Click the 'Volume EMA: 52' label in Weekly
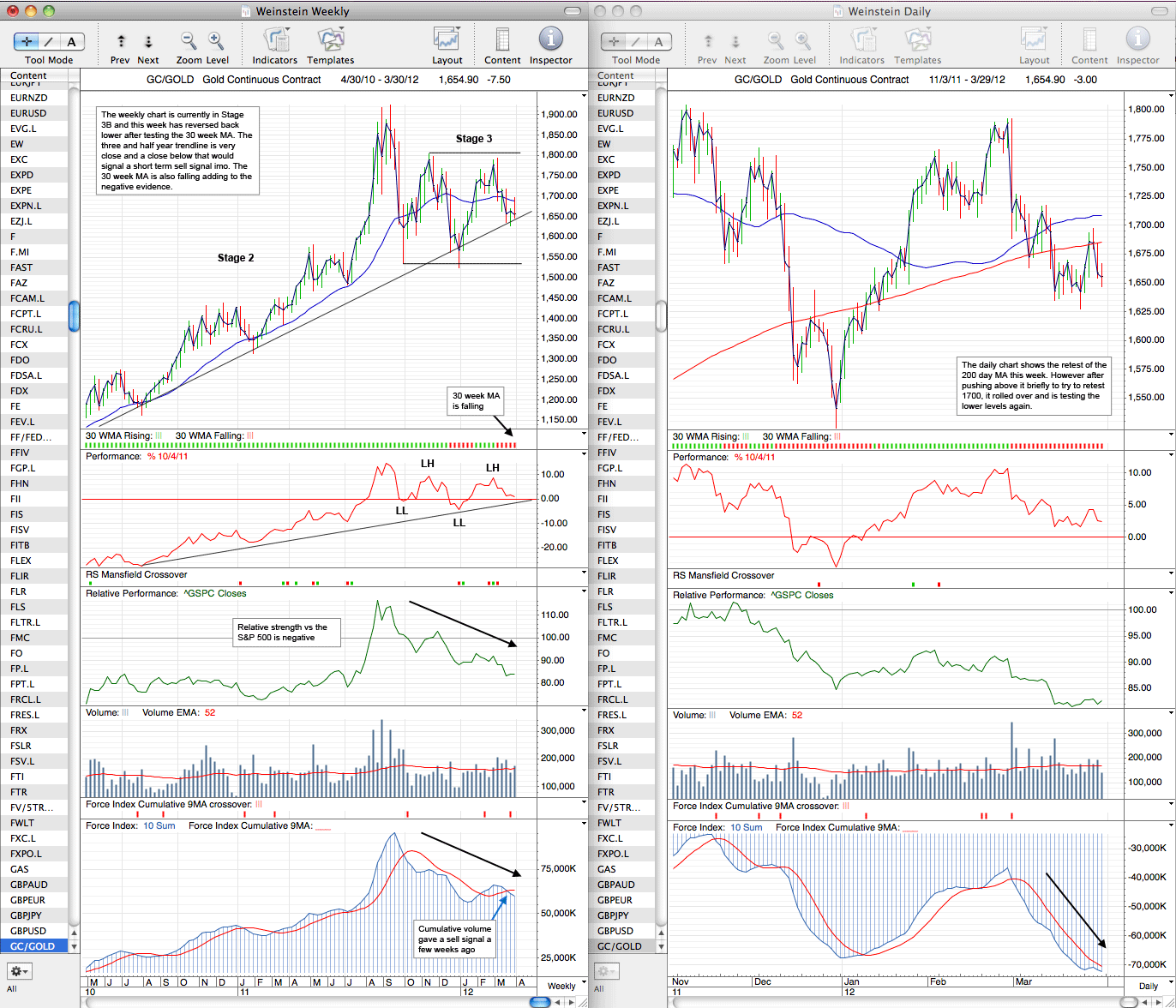 (x=178, y=713)
